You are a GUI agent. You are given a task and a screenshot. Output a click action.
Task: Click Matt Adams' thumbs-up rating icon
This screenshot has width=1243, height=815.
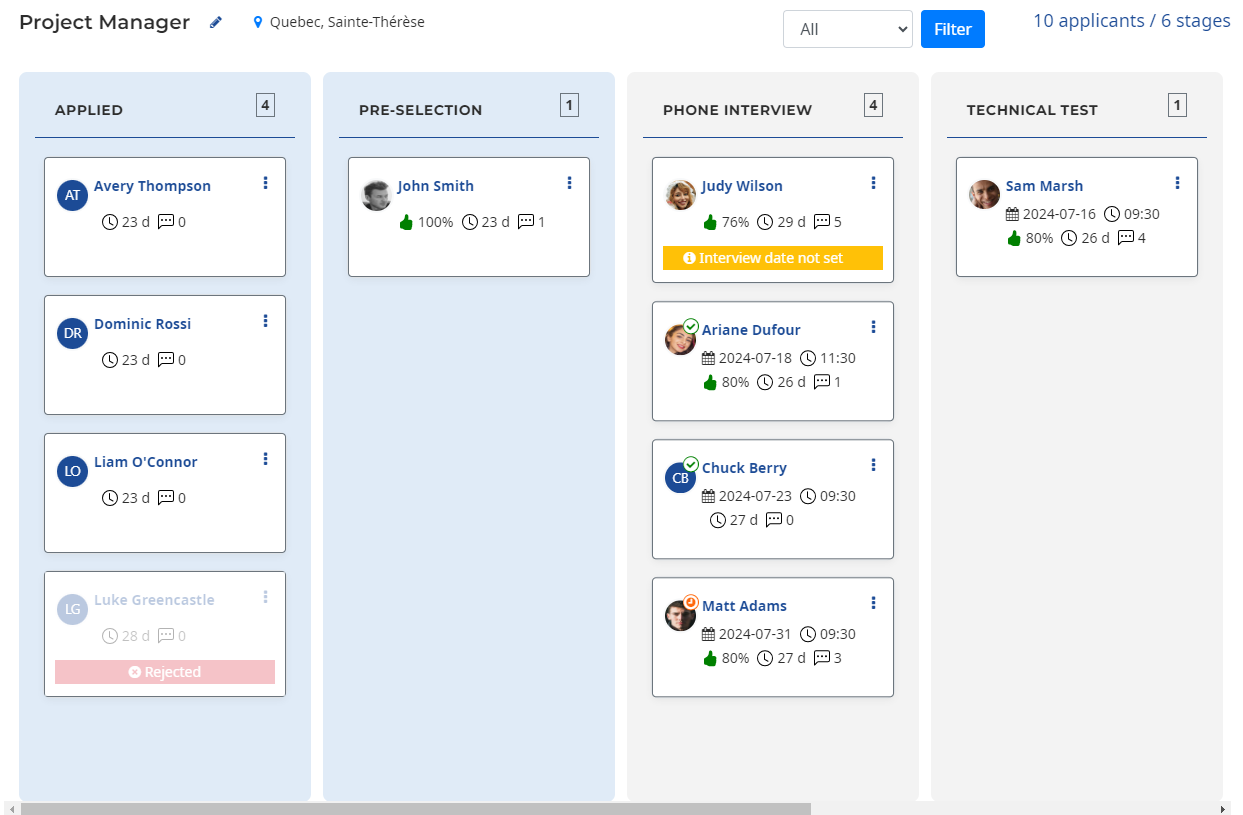[x=710, y=658]
